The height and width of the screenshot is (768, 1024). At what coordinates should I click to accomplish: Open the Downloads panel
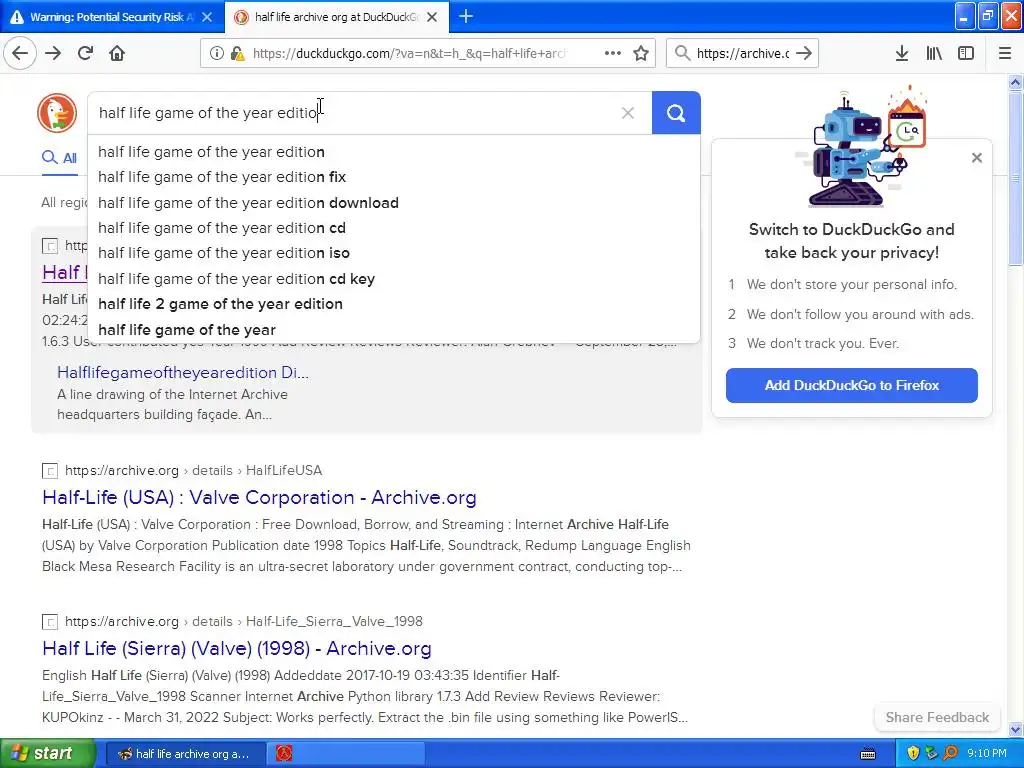(x=902, y=53)
